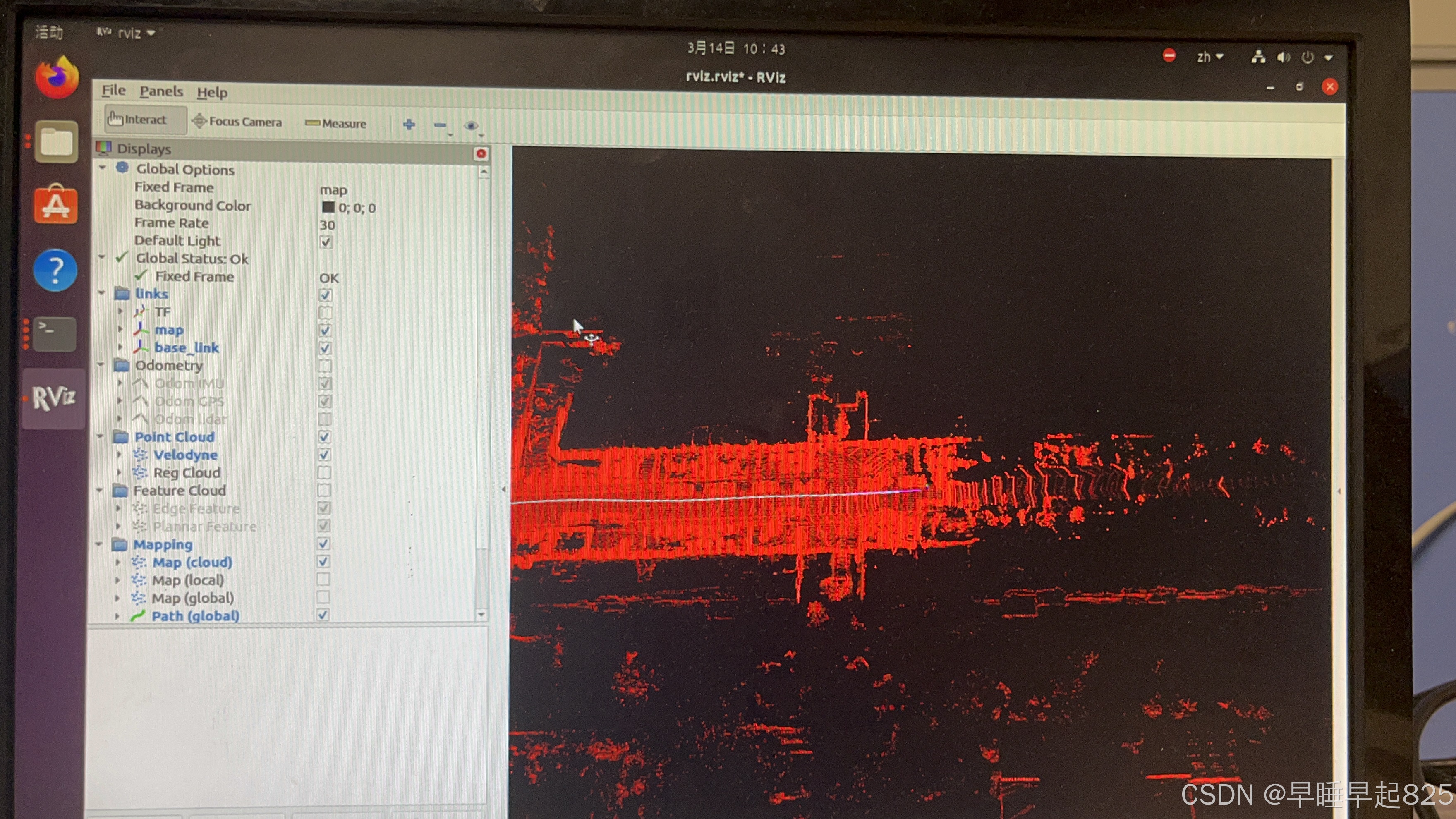Click the Background Color black swatch

pos(328,207)
